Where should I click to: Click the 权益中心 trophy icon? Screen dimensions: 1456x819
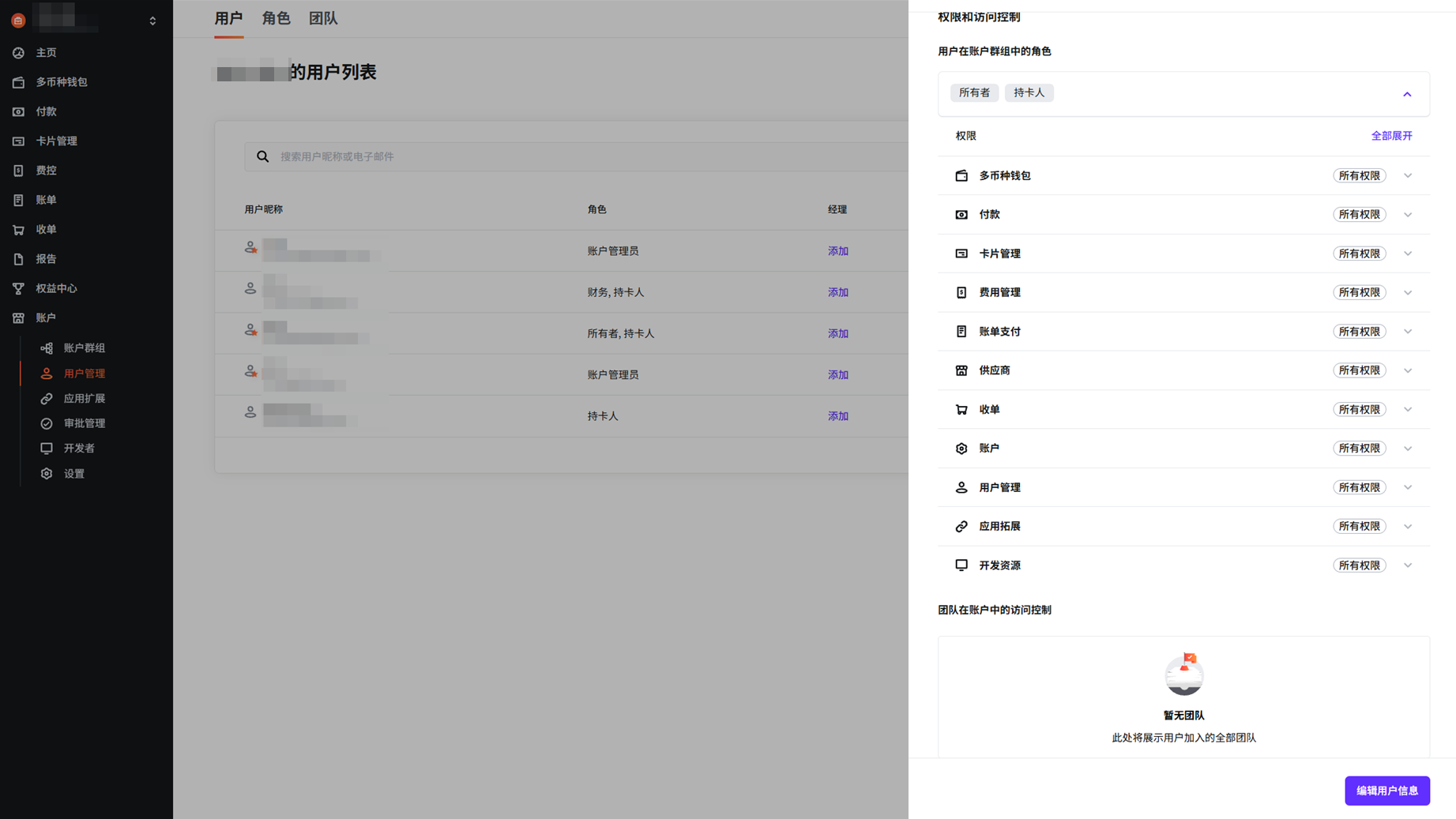click(x=18, y=289)
